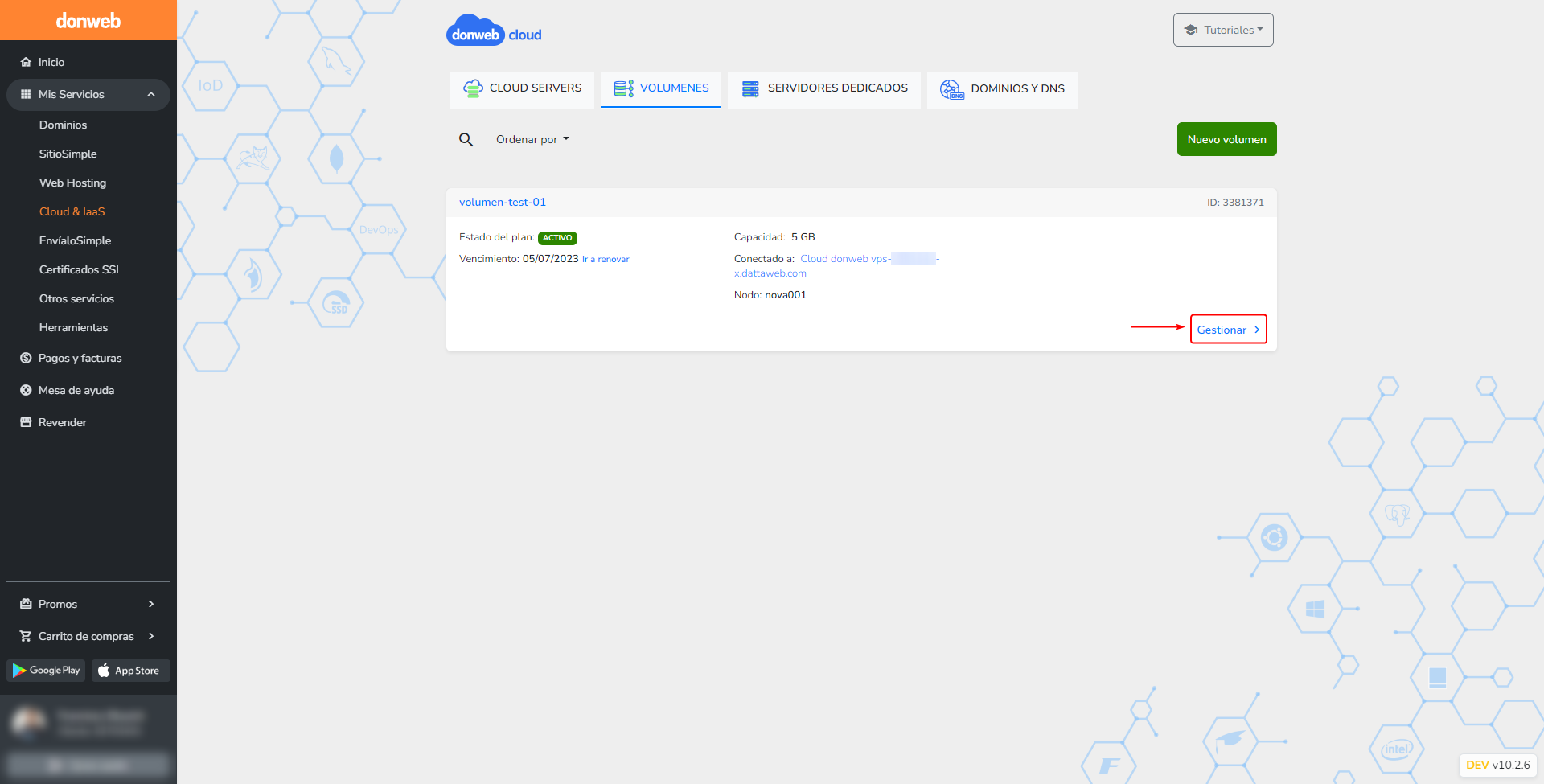Select Cloud & IaaS sidebar item
The height and width of the screenshot is (784, 1544).
tap(72, 211)
